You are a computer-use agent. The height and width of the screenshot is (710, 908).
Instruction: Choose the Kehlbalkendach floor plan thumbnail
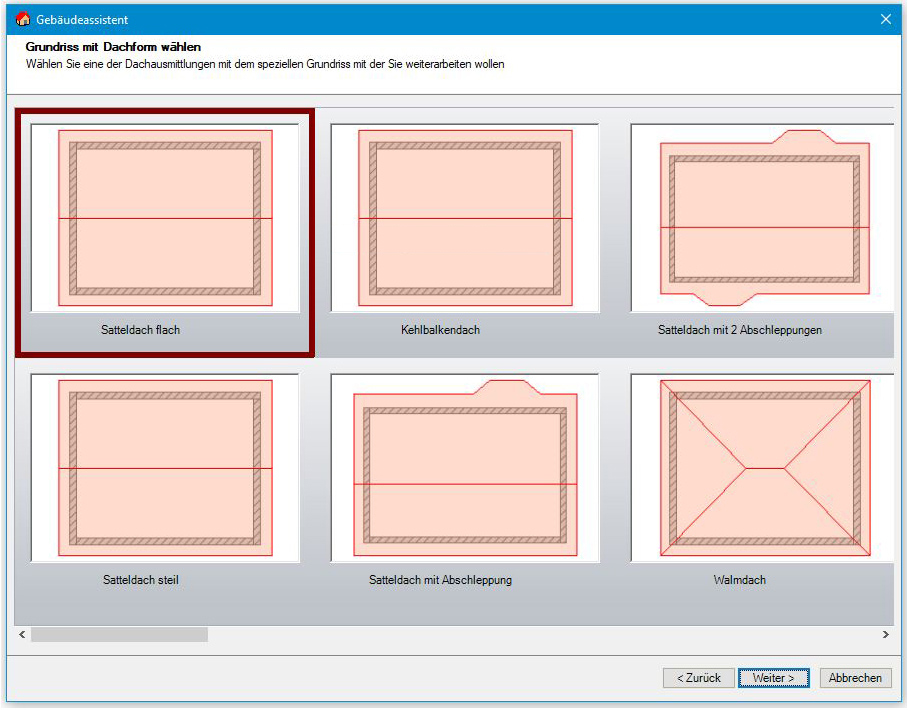click(465, 217)
